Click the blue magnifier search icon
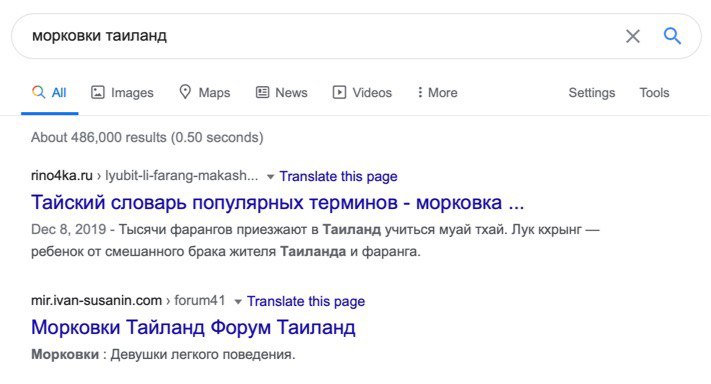Image resolution: width=711 pixels, height=384 pixels. [672, 35]
